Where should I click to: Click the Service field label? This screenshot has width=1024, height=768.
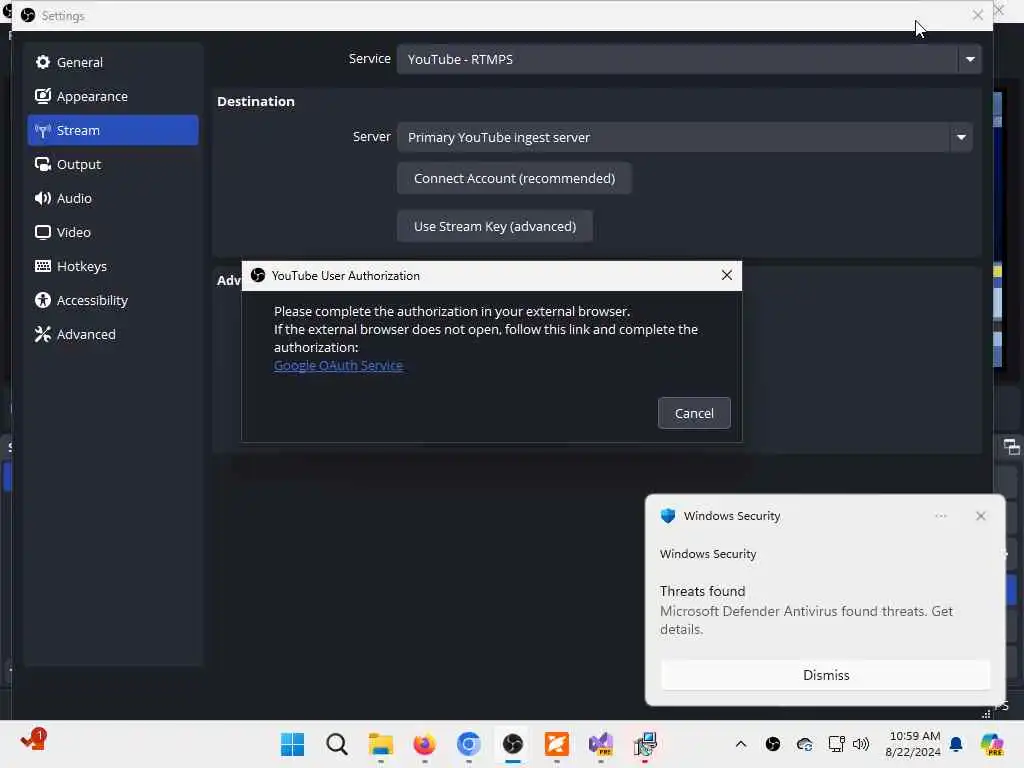369,58
